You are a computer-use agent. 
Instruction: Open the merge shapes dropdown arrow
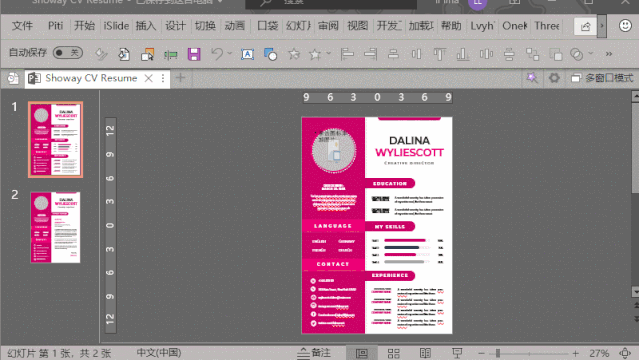[x=591, y=53]
